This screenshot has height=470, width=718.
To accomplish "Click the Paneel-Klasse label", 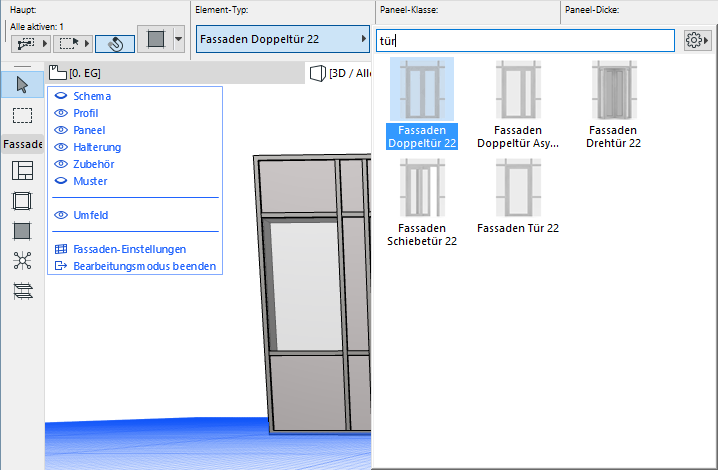I will point(409,10).
